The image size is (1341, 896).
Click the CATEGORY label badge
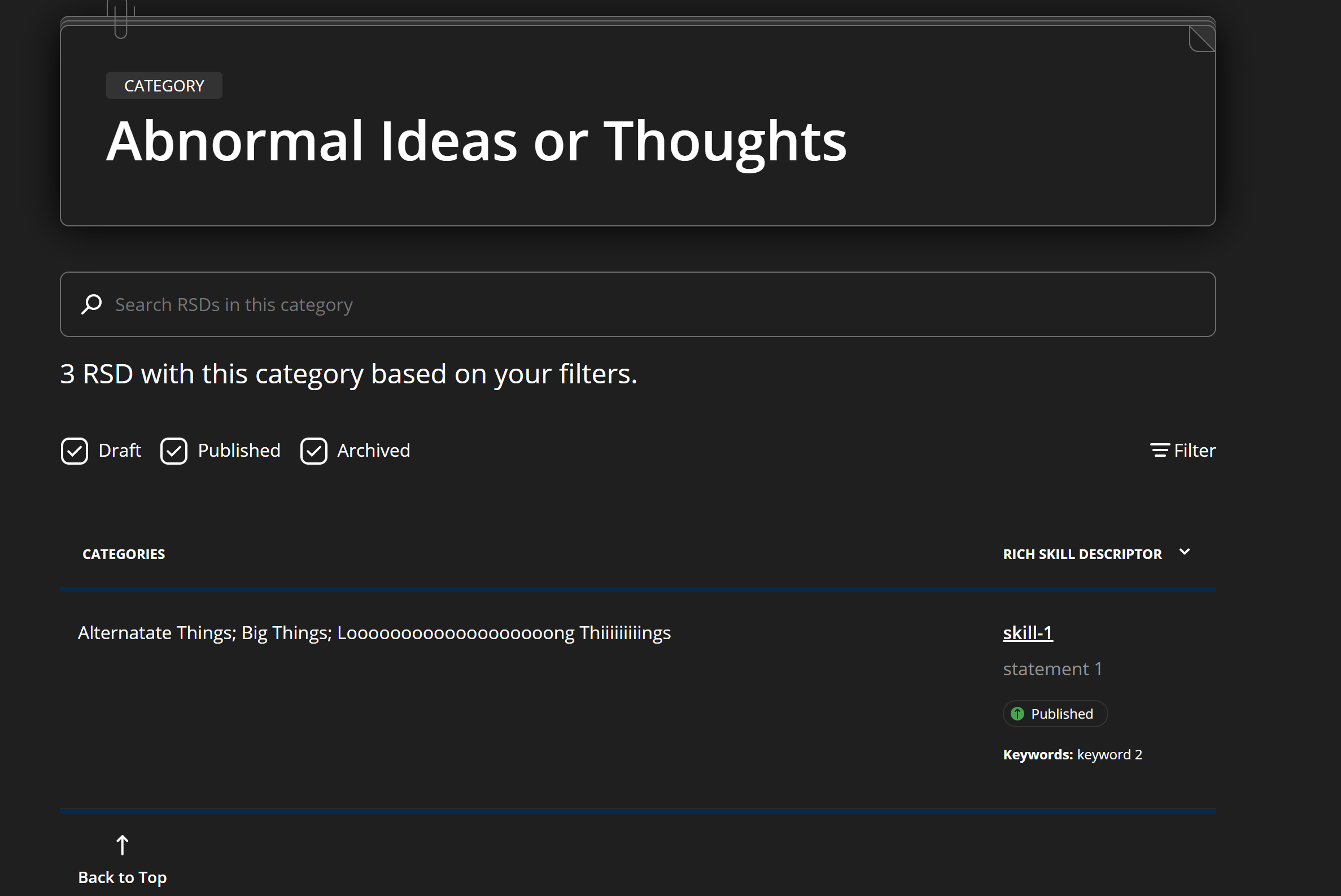(164, 86)
